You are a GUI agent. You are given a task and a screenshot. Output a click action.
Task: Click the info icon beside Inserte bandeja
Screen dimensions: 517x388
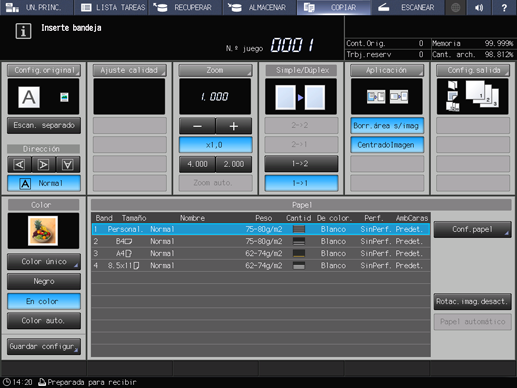23,31
